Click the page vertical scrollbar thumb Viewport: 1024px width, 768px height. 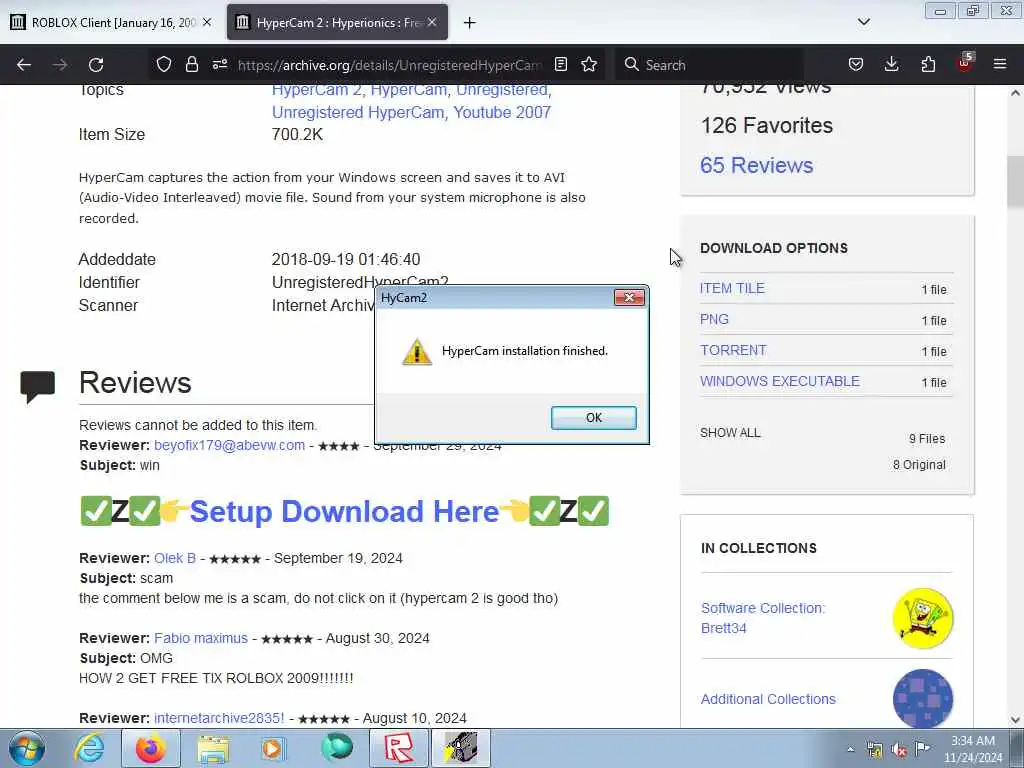pyautogui.click(x=1015, y=182)
